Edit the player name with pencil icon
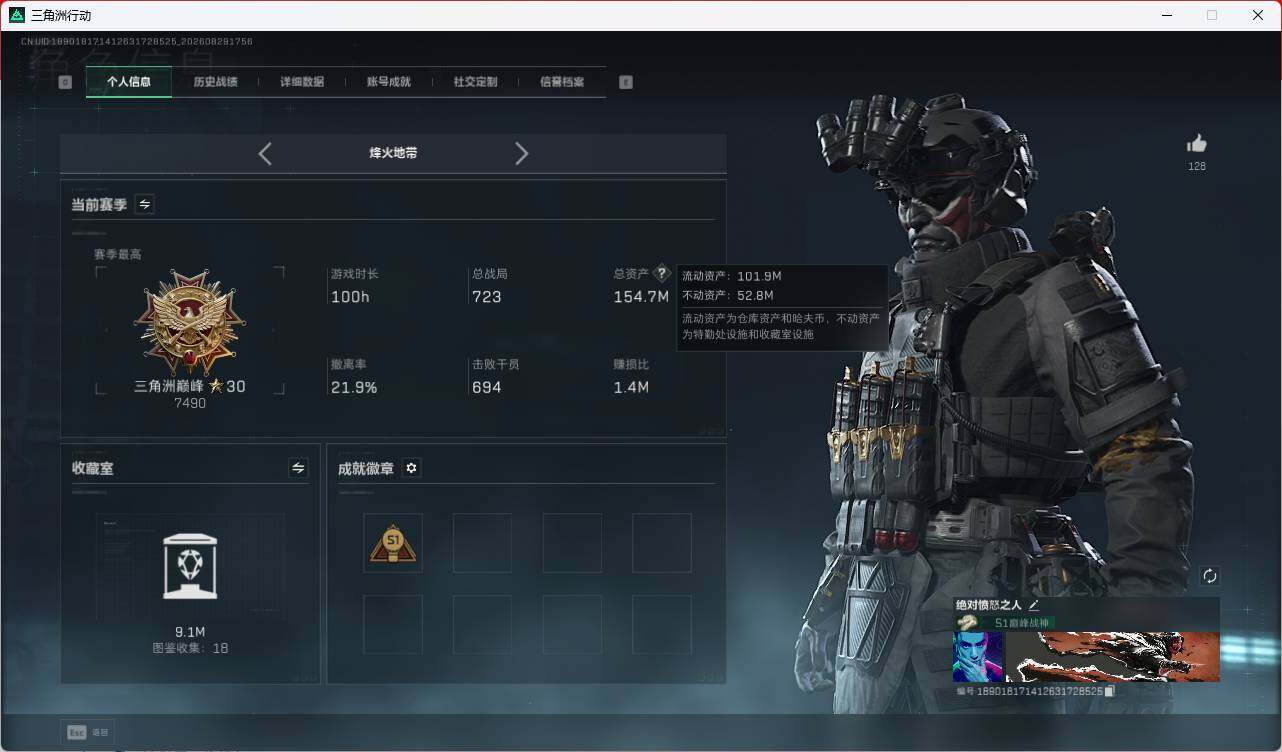1282x752 pixels. pos(1034,605)
